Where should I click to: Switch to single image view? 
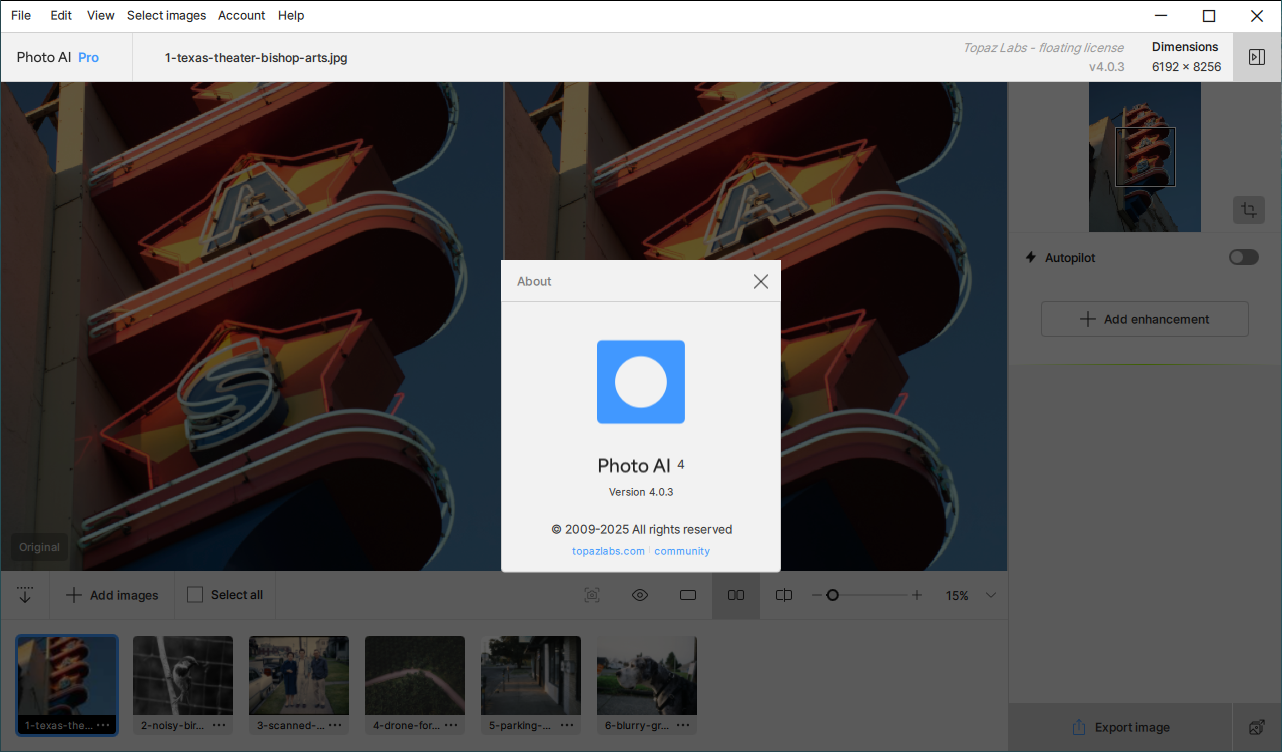(688, 595)
